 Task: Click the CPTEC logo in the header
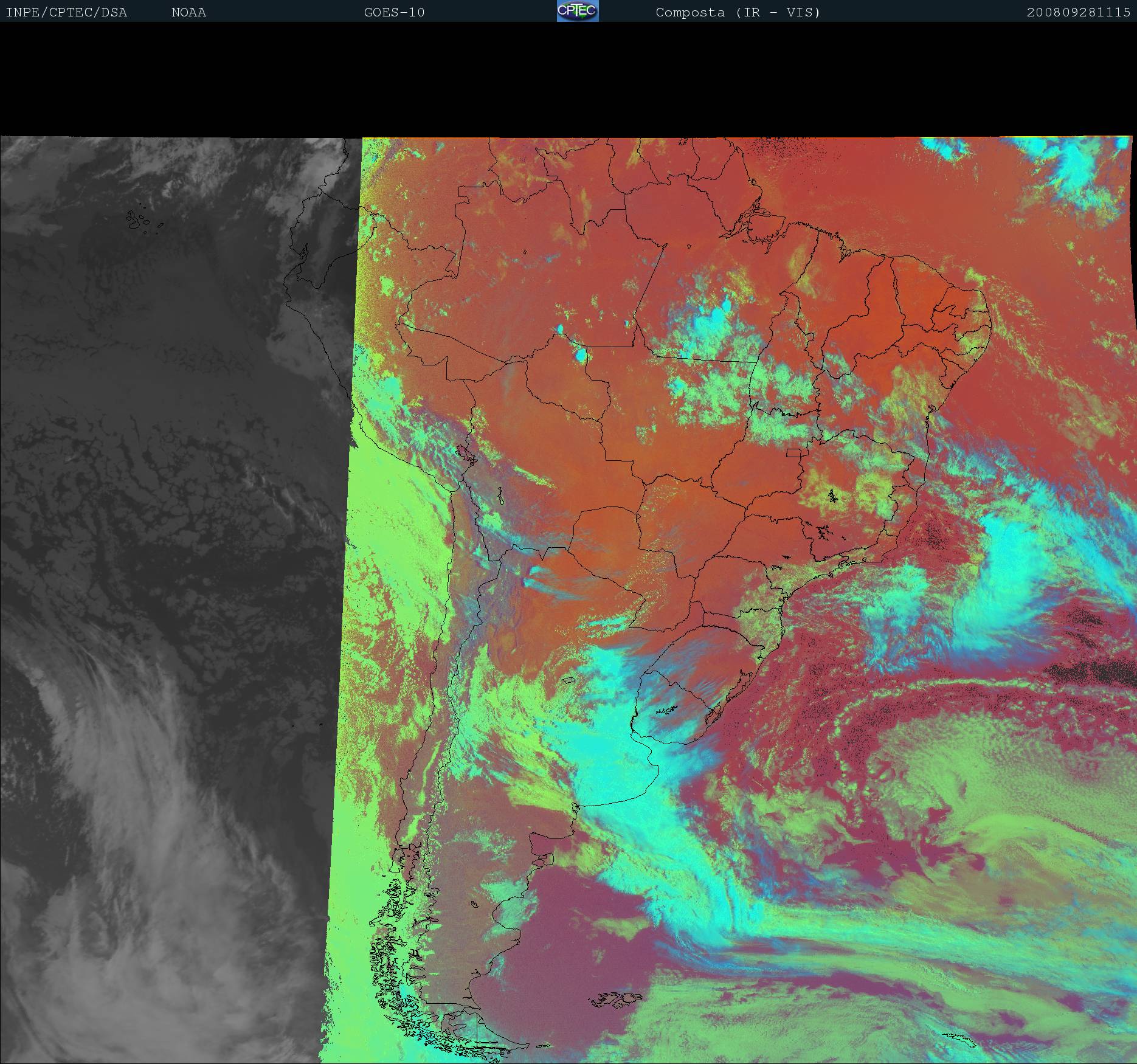pyautogui.click(x=577, y=12)
